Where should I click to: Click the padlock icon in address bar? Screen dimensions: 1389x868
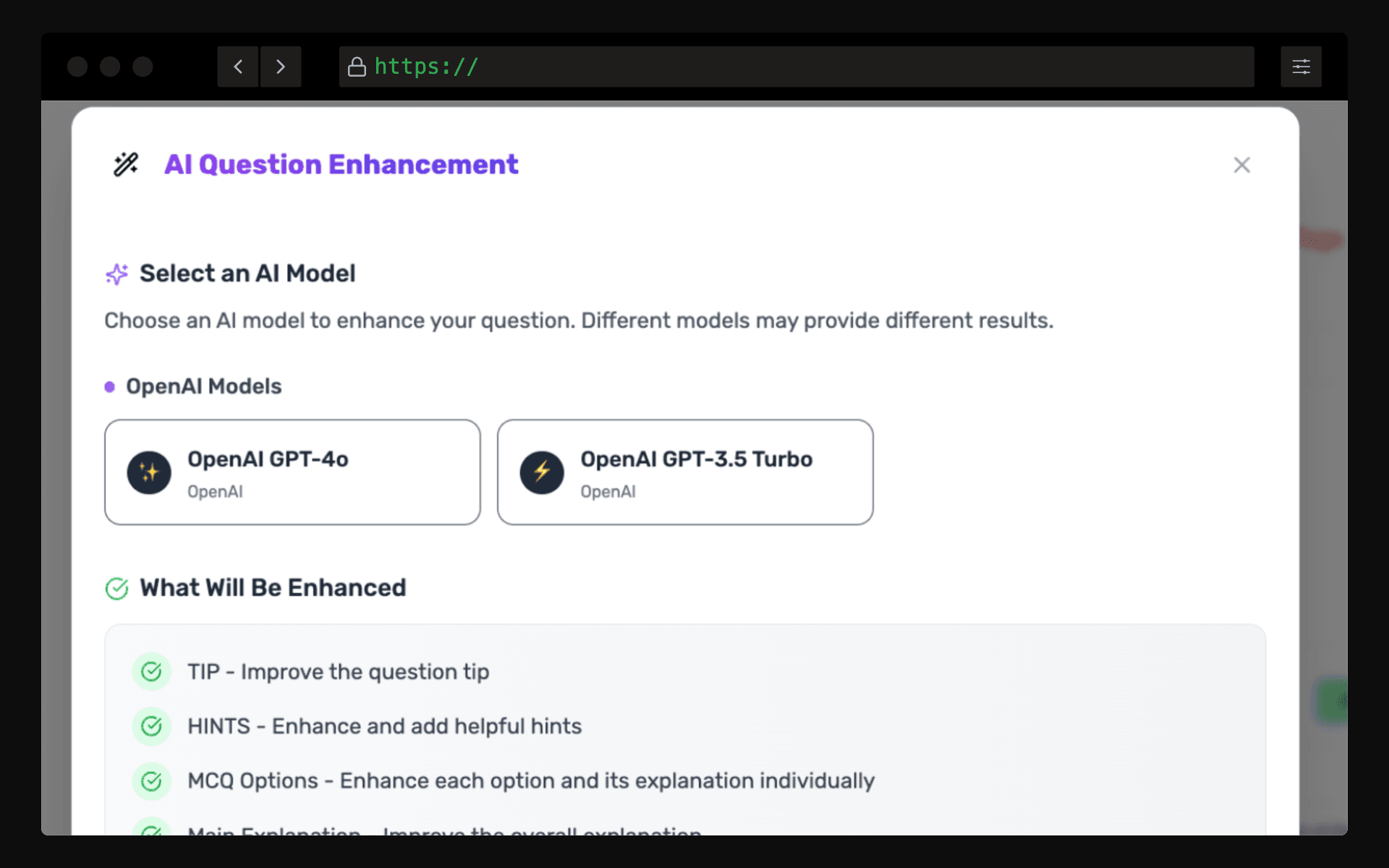(x=357, y=67)
